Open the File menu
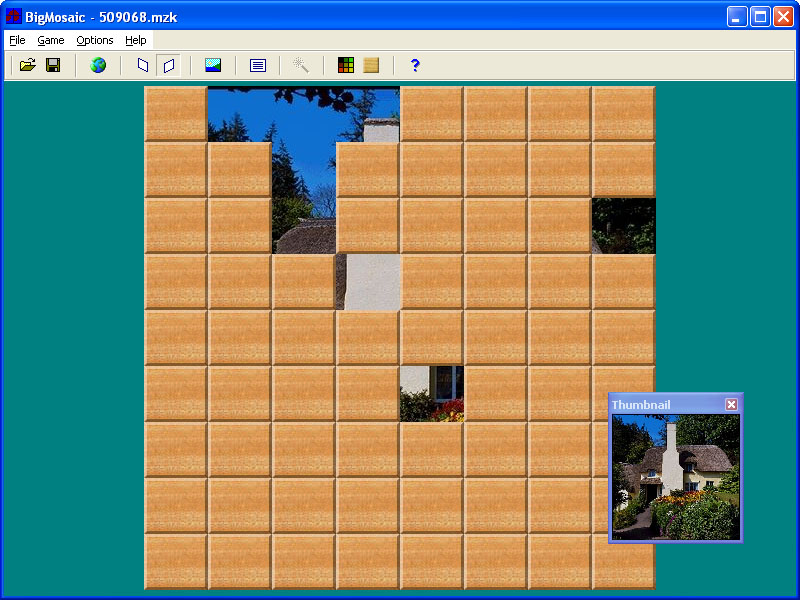Viewport: 800px width, 600px height. coord(17,40)
